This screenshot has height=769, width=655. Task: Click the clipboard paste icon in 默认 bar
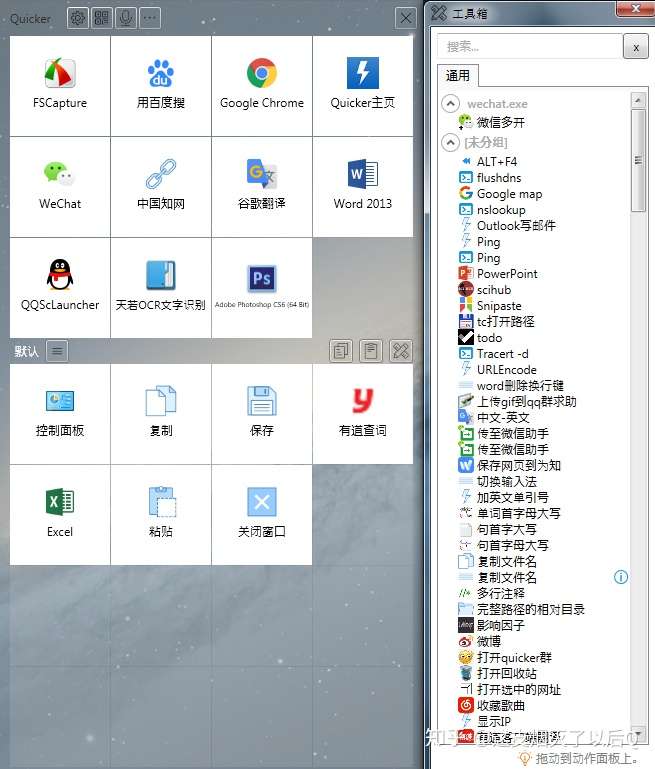click(371, 351)
